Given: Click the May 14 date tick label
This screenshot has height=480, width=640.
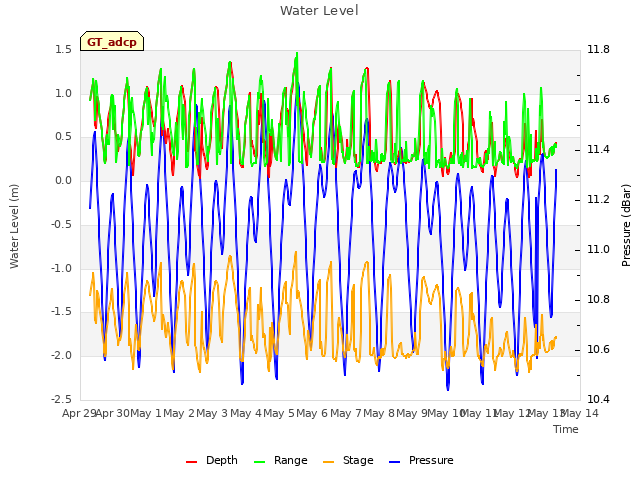Looking at the screenshot, I should click(x=580, y=413).
